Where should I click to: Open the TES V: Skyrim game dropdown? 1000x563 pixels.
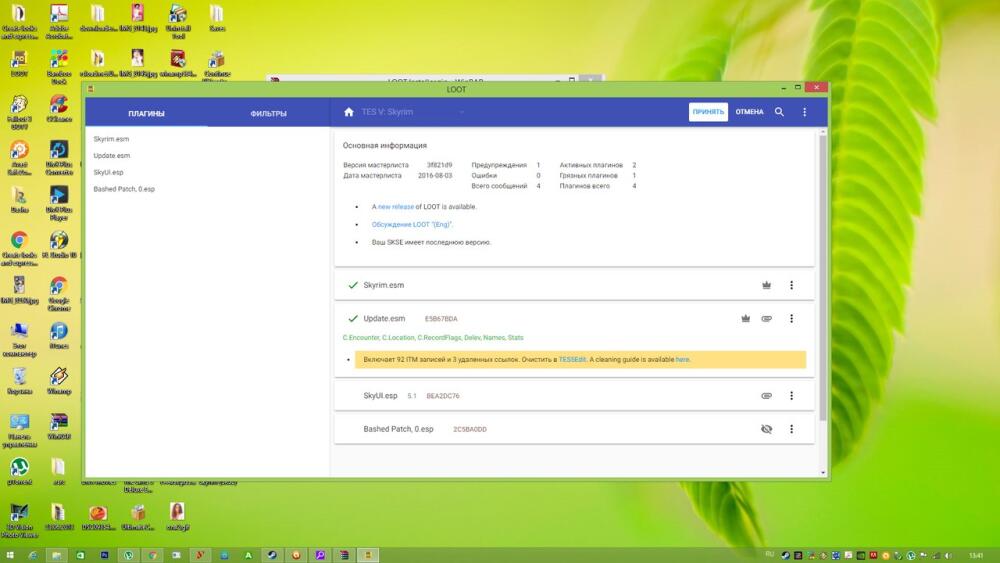point(413,112)
